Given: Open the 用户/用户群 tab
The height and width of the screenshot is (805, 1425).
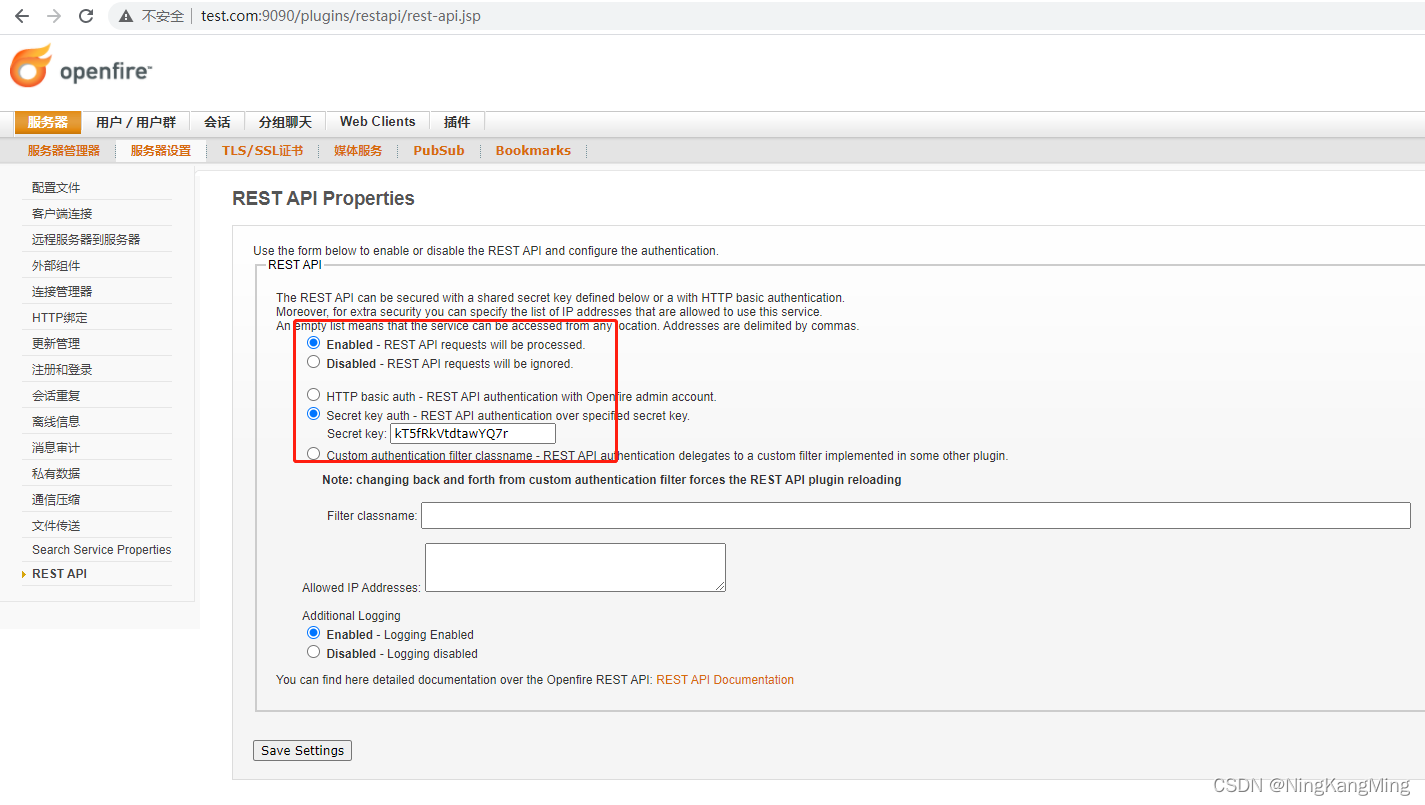Looking at the screenshot, I should [136, 122].
